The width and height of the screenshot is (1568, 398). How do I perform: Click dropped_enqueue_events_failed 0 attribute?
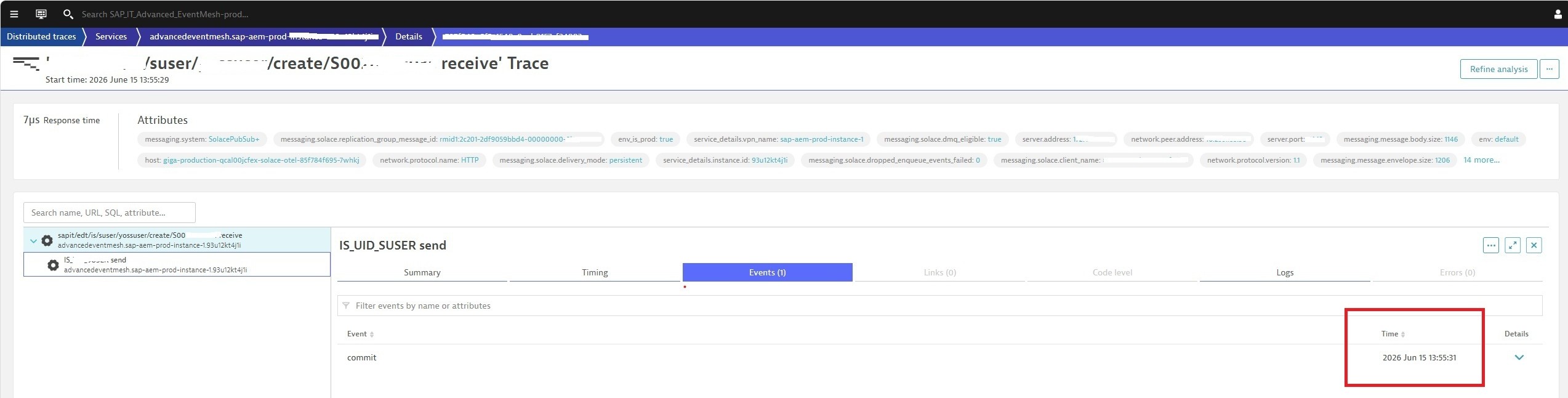894,160
